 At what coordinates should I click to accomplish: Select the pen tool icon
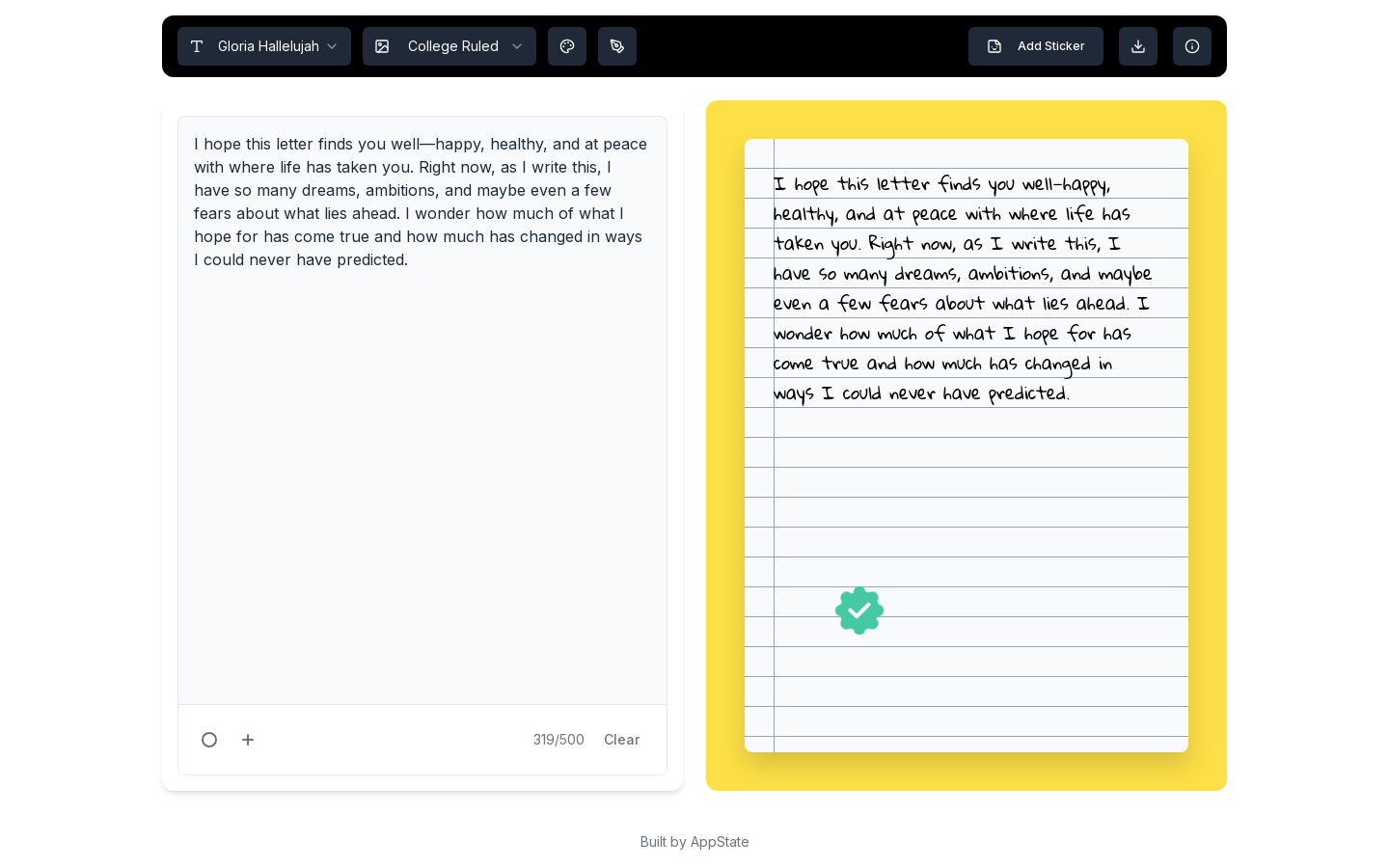(617, 46)
